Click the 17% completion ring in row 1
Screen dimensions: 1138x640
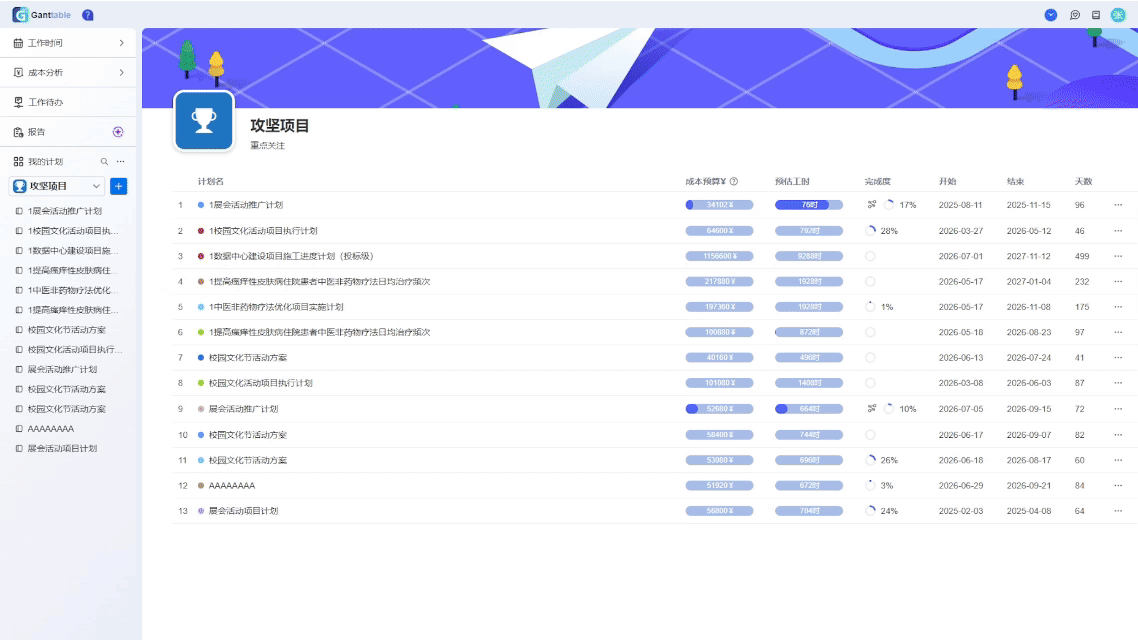[x=889, y=205]
